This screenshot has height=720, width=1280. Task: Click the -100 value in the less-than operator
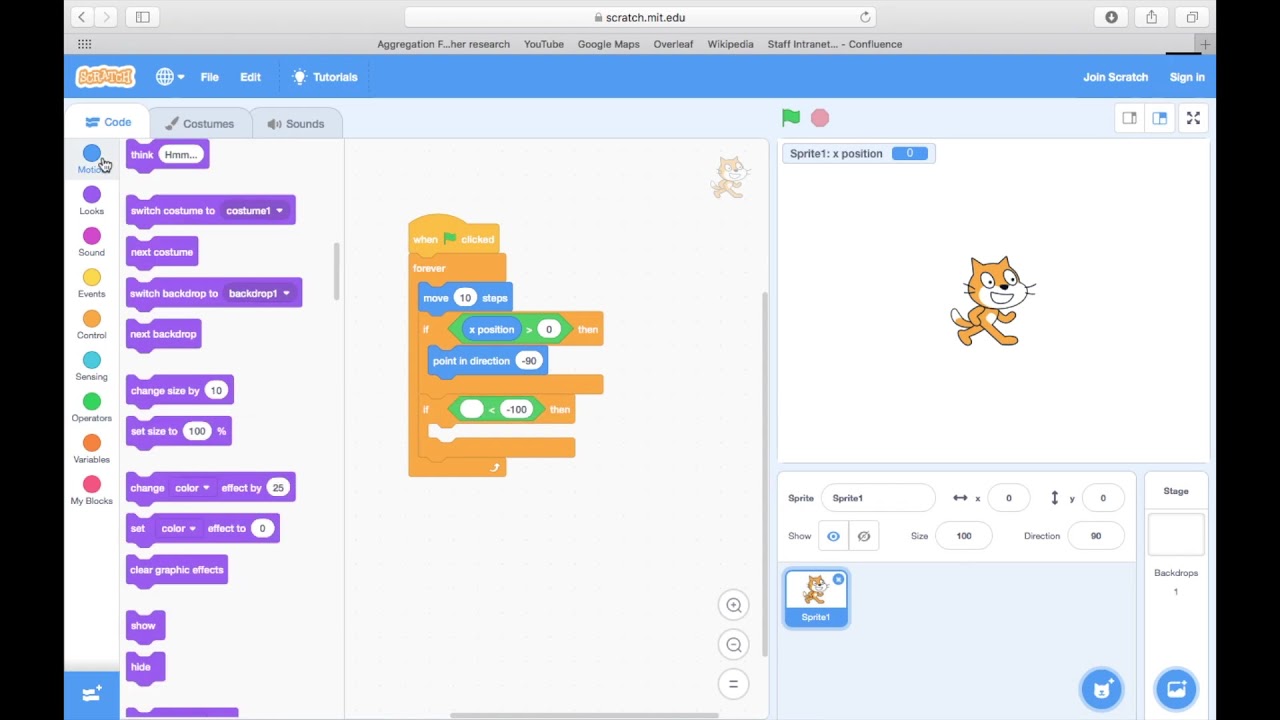[x=516, y=409]
